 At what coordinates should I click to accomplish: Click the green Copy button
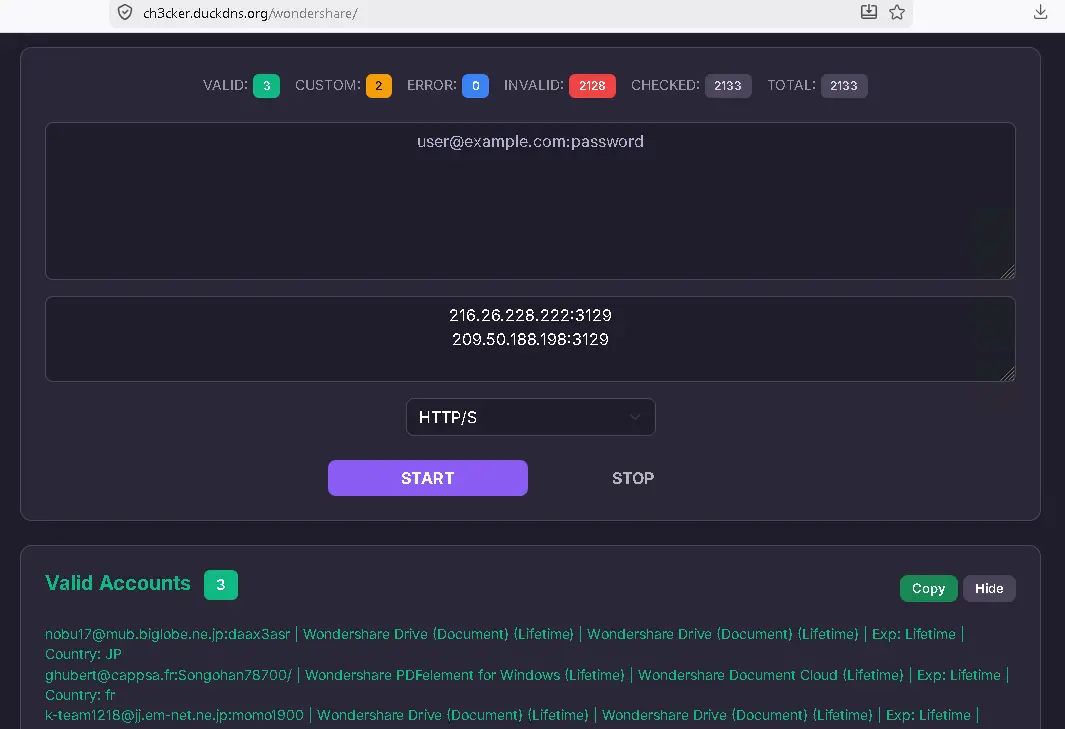(x=928, y=588)
